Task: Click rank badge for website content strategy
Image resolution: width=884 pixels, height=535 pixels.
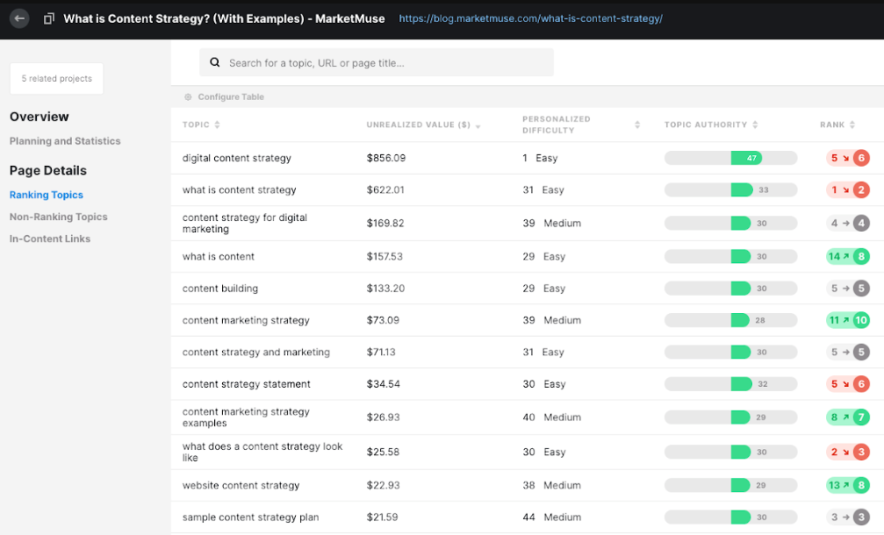Action: (x=848, y=486)
